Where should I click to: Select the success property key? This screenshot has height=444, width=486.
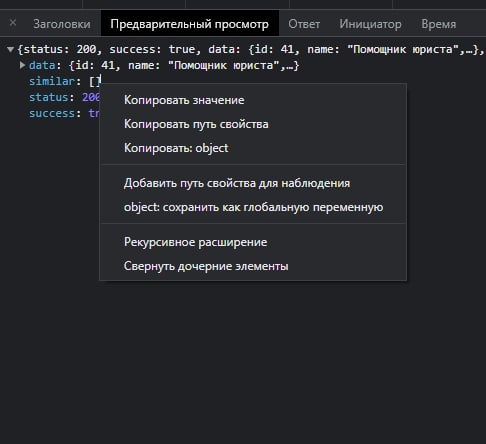[x=52, y=113]
